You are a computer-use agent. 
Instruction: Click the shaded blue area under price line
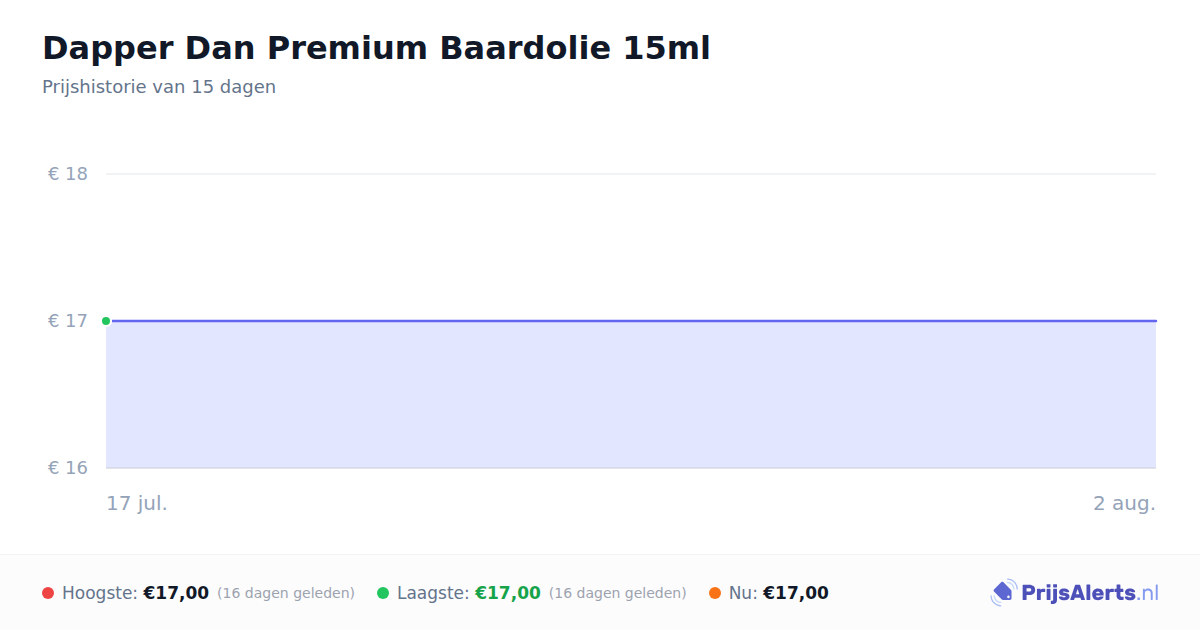point(631,395)
